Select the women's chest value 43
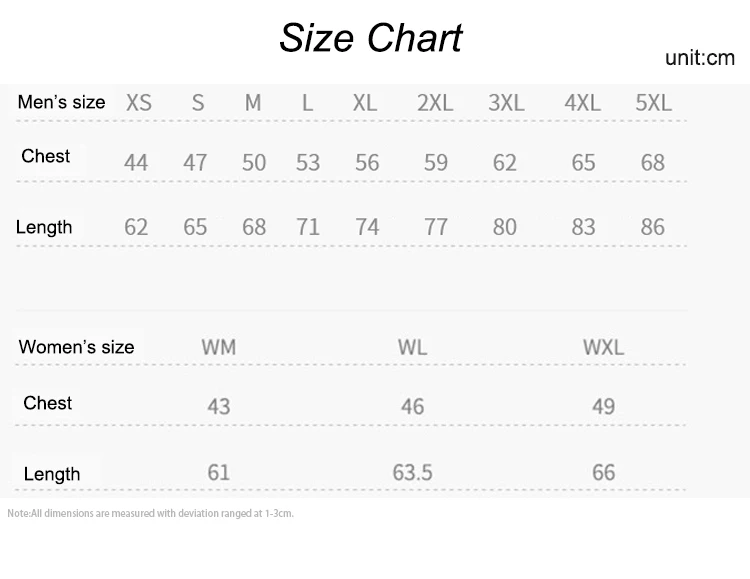This screenshot has width=750, height=579. 219,407
